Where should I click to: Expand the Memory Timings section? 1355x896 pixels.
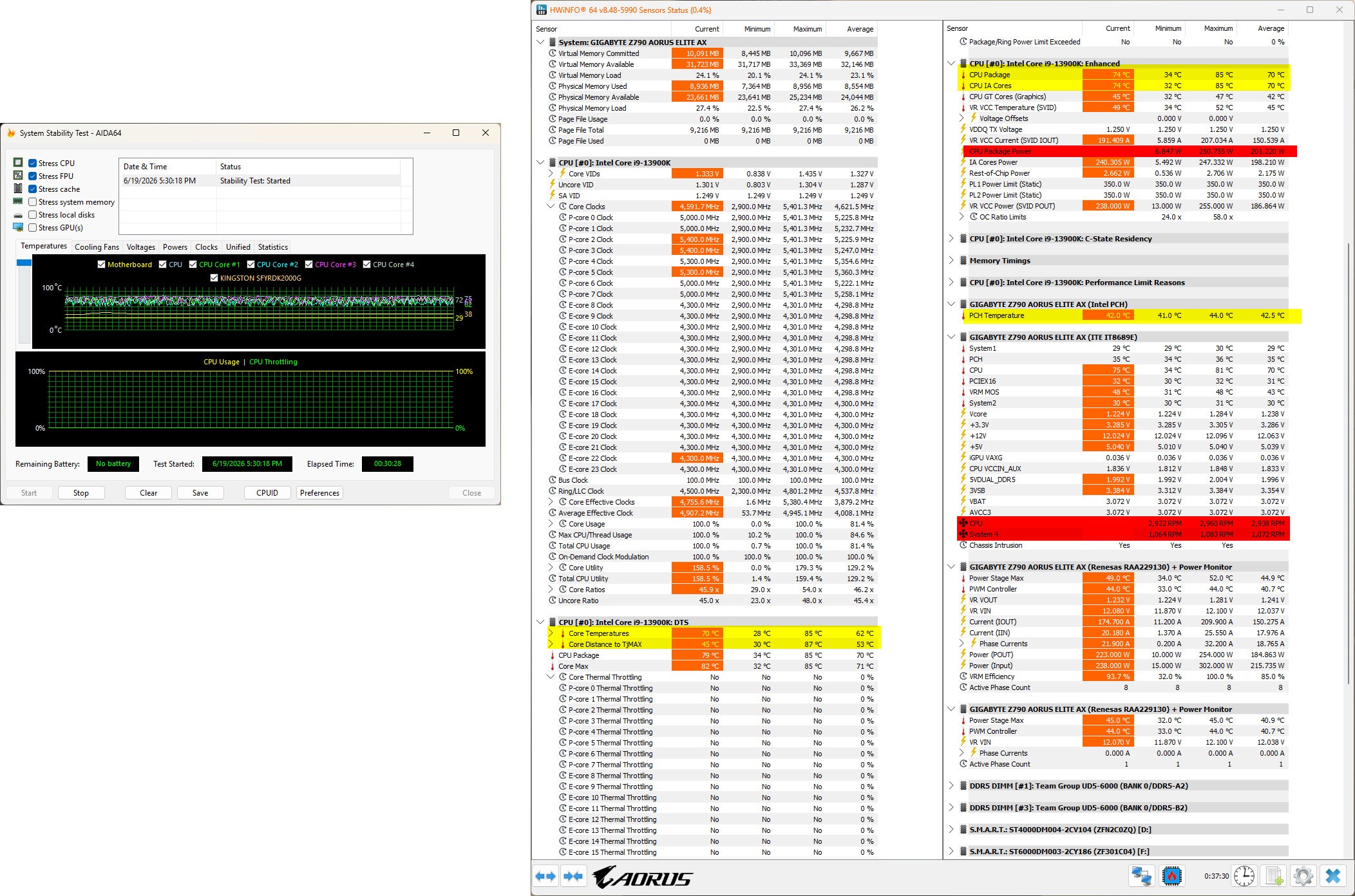(x=951, y=261)
